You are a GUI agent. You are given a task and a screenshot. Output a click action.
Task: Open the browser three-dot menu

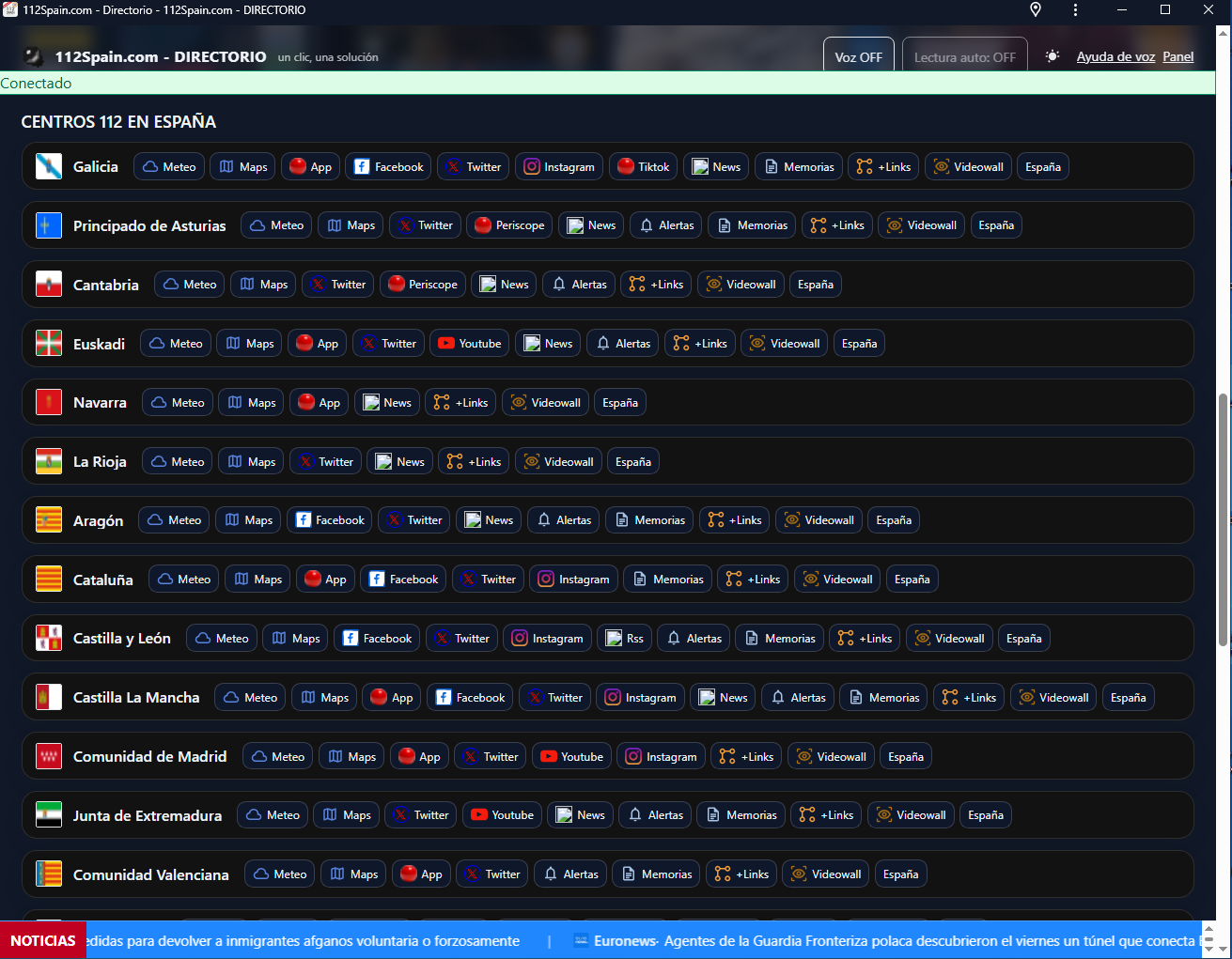1075,9
